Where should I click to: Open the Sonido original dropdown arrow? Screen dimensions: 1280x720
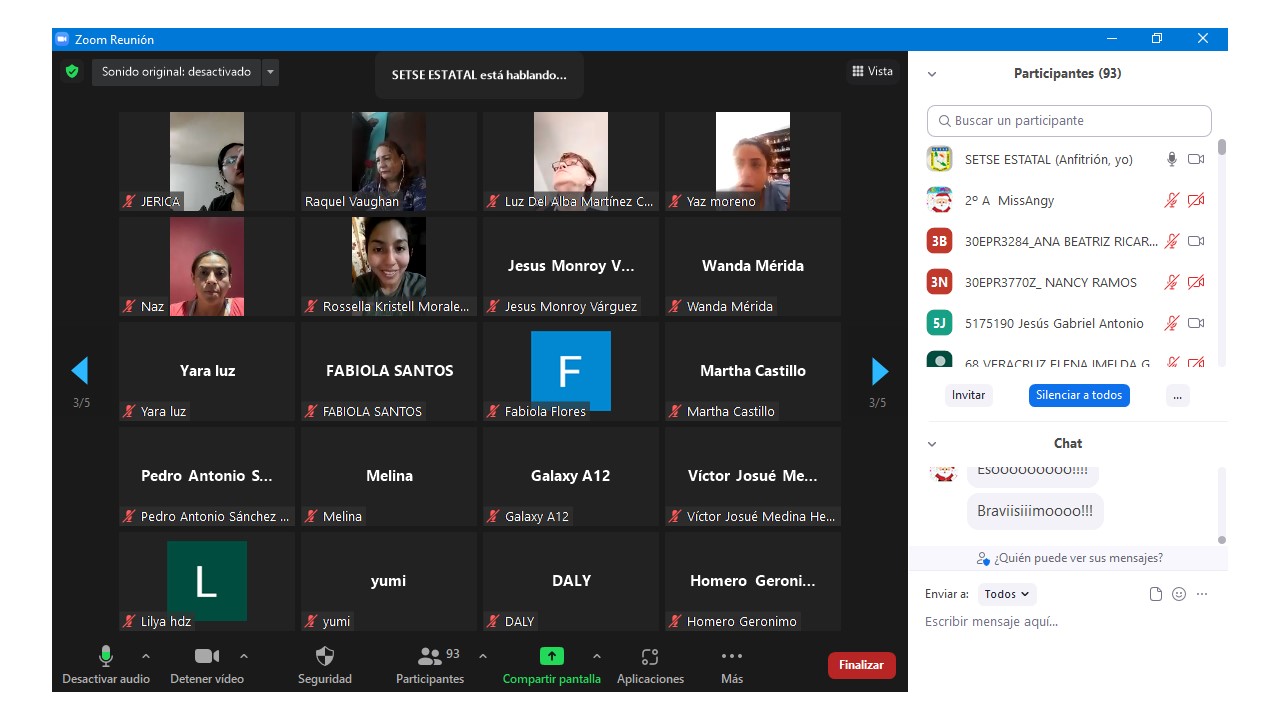(270, 72)
